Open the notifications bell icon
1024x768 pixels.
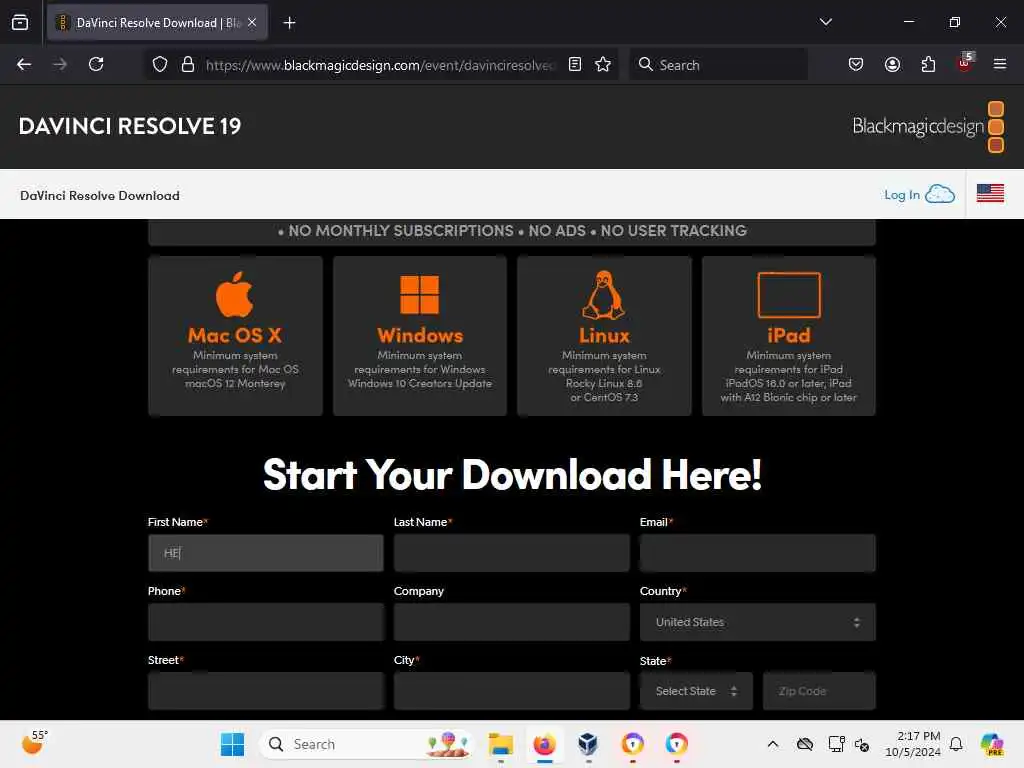point(956,744)
